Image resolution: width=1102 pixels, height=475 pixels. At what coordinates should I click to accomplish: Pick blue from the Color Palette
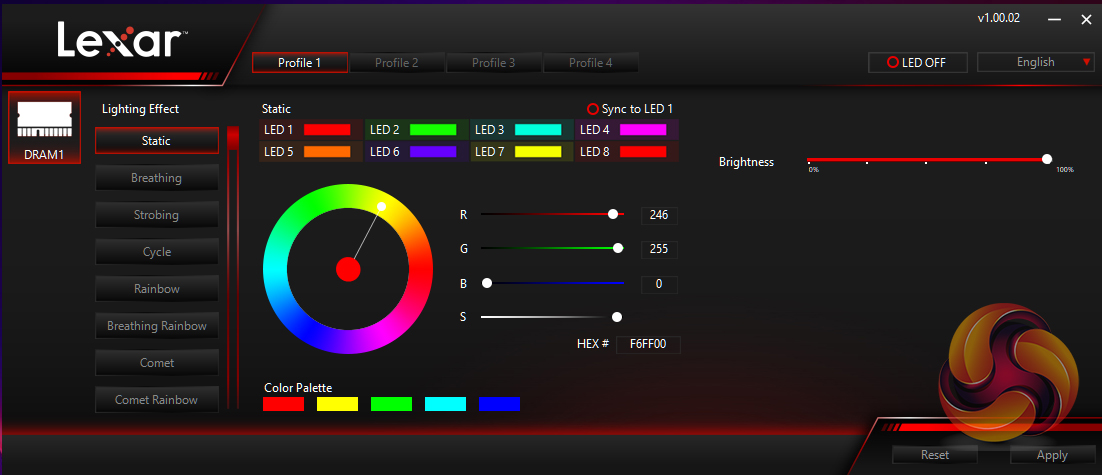[x=500, y=404]
